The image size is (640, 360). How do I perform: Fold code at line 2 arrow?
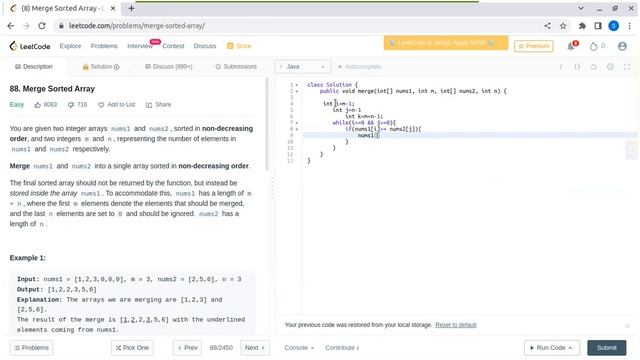[x=297, y=91]
